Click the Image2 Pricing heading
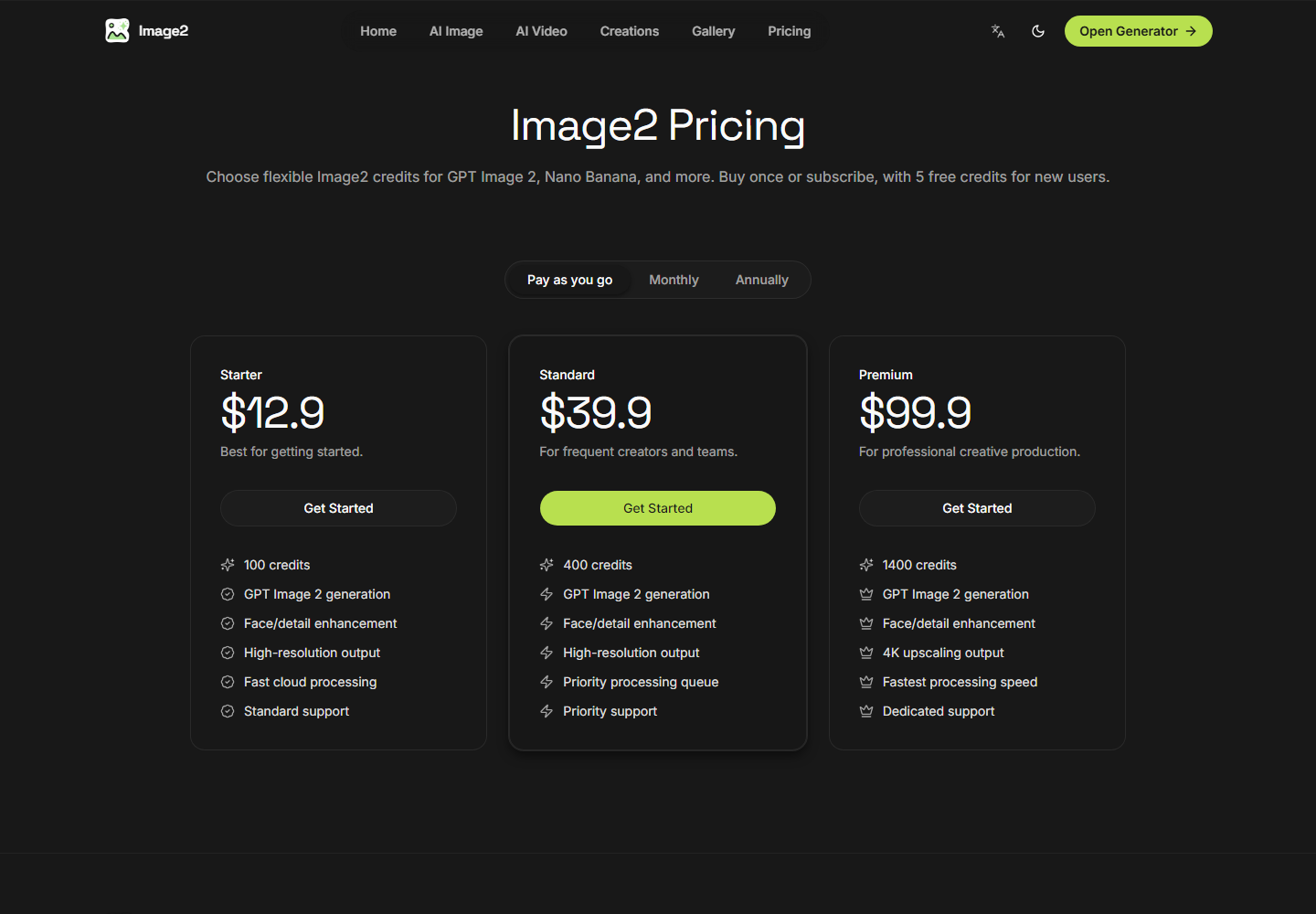 (x=658, y=126)
